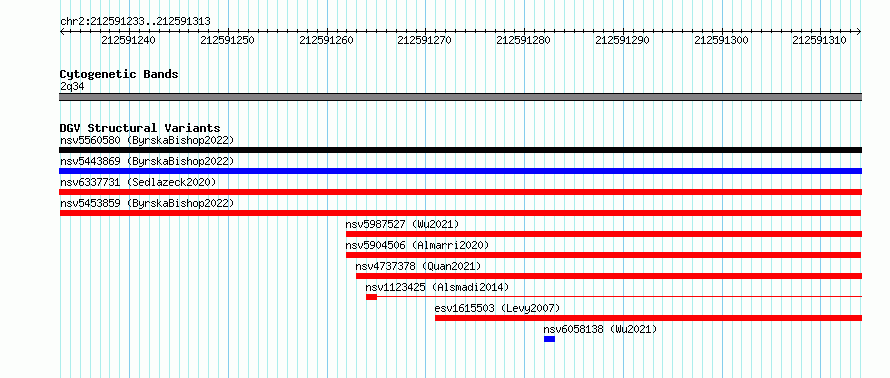Open the nsv5560580 (ByrskaBishop2022) label

tap(147, 140)
